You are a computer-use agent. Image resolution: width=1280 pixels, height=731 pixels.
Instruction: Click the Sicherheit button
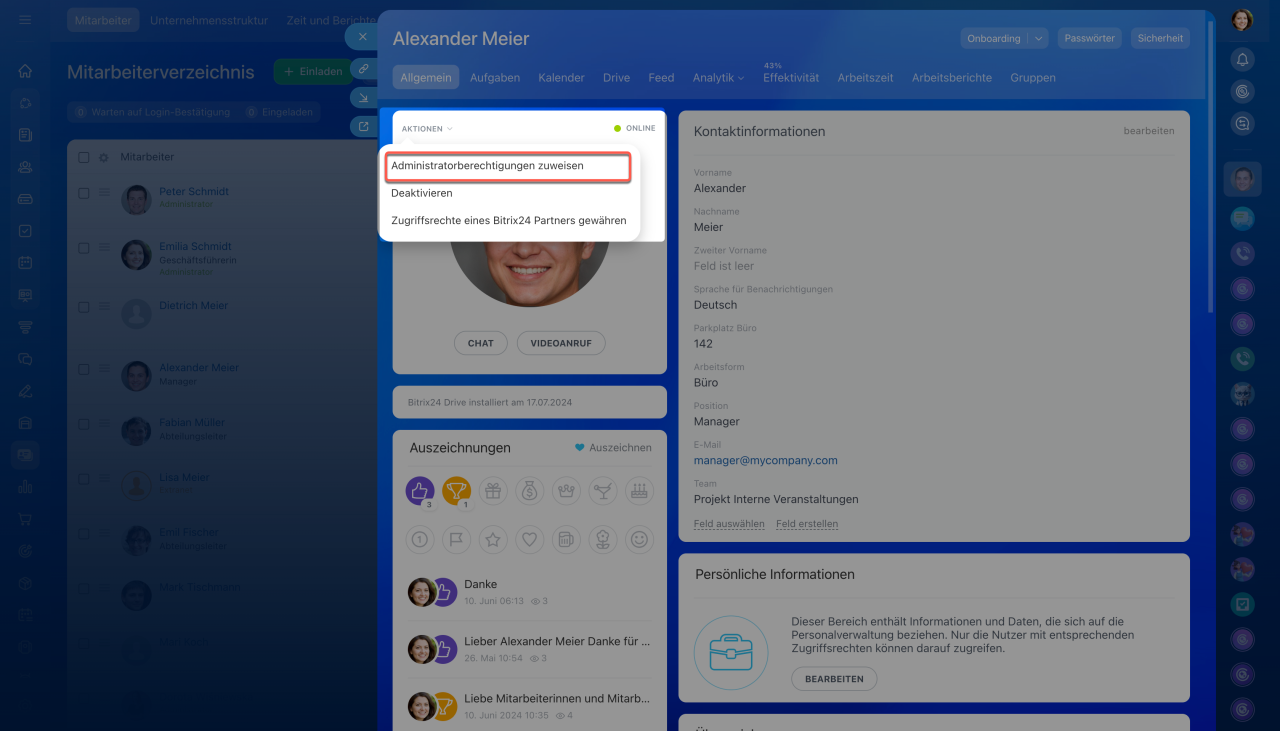(1161, 38)
